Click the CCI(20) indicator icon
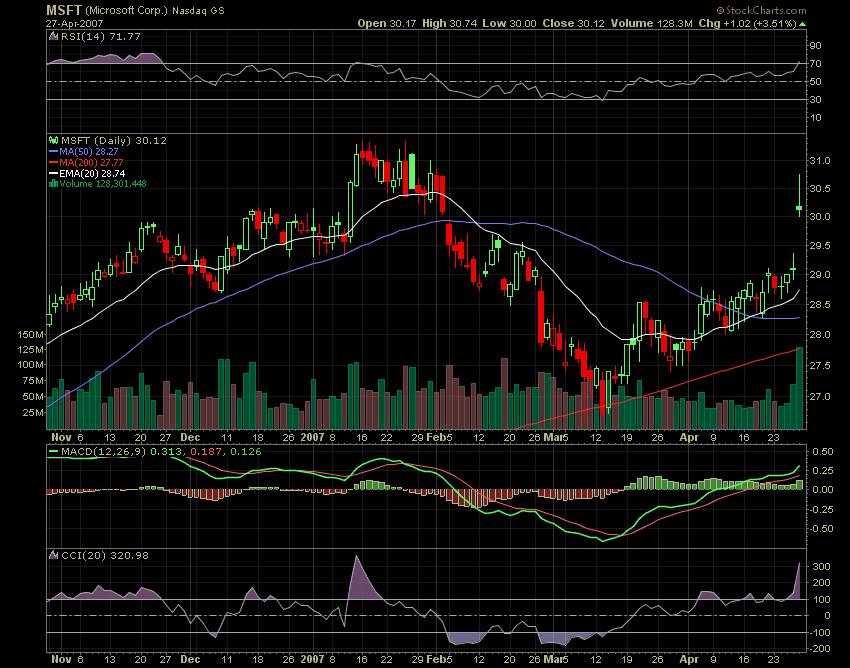This screenshot has height=668, width=850. pos(54,555)
